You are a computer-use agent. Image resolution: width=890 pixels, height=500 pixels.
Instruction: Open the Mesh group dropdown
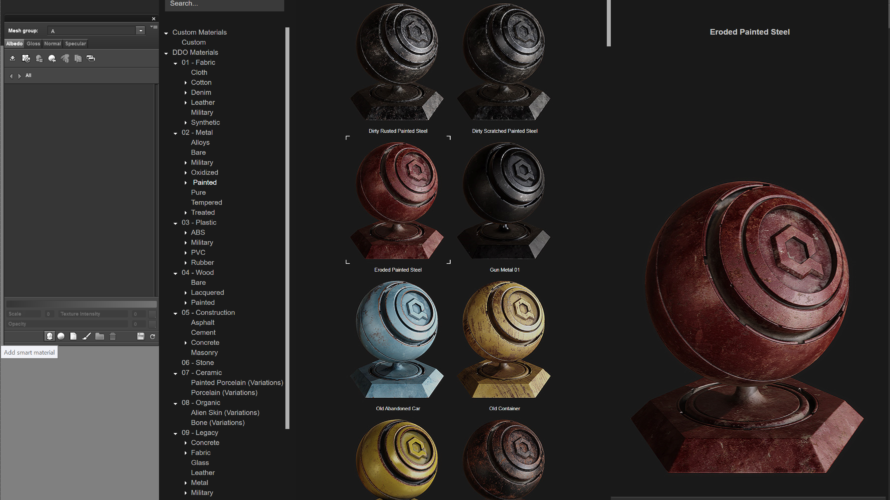click(96, 31)
